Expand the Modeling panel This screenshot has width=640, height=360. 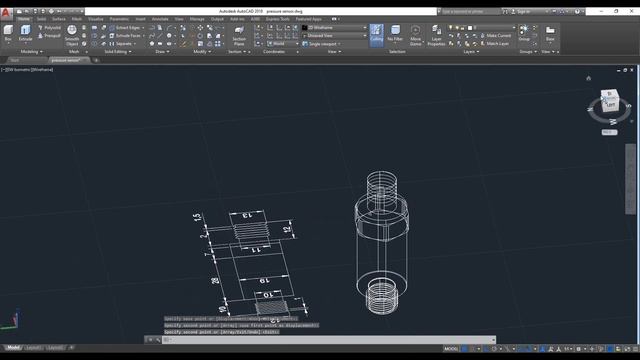tap(31, 52)
